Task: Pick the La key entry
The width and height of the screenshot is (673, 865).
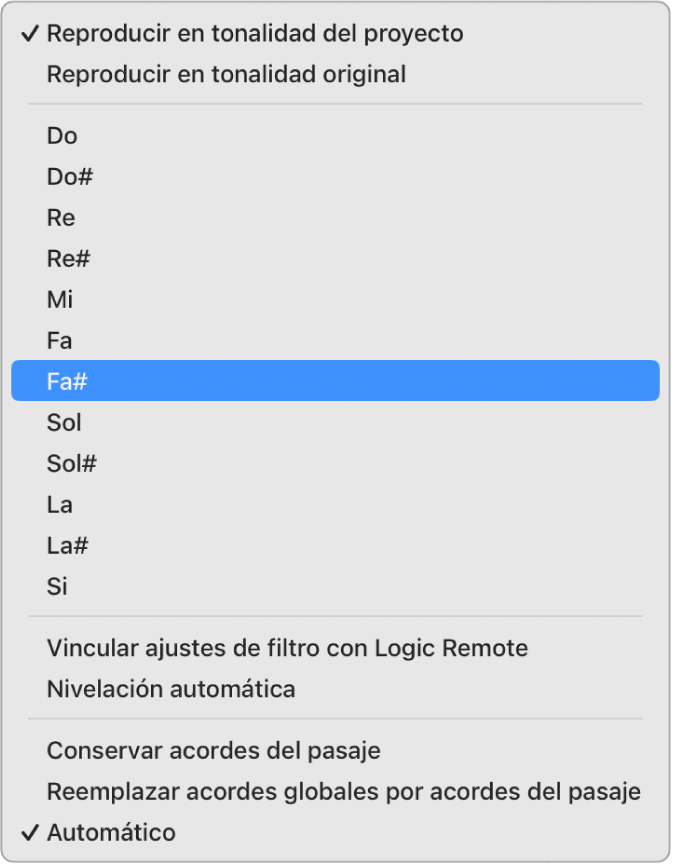Action: coord(60,505)
